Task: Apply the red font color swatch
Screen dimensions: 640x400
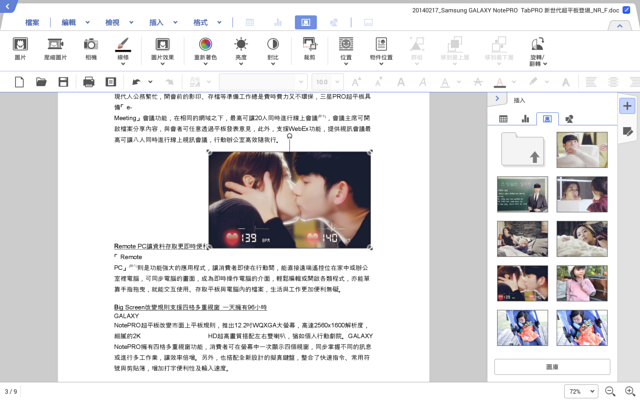Action: [x=500, y=82]
